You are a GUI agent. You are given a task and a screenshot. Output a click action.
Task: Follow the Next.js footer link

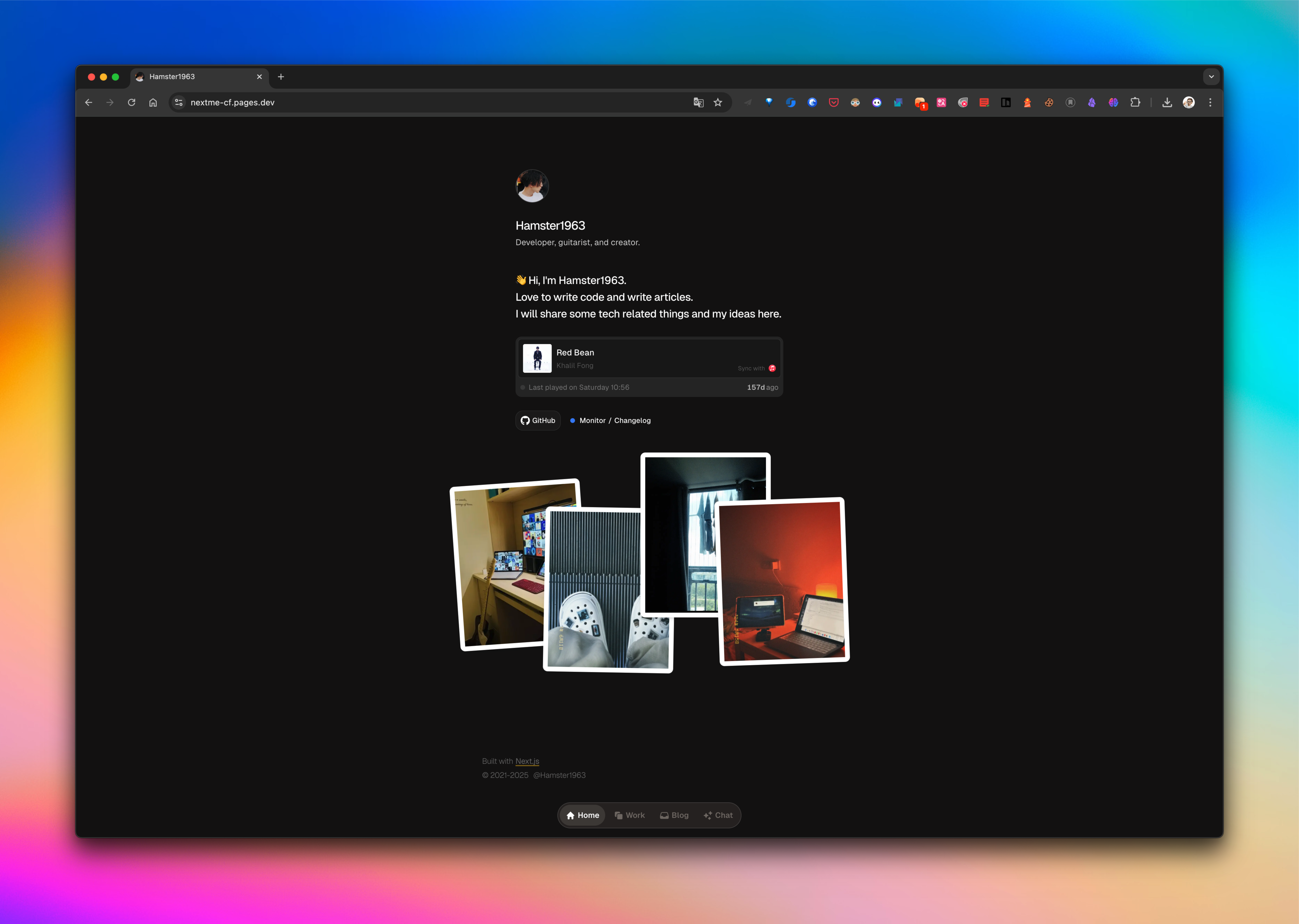click(527, 761)
